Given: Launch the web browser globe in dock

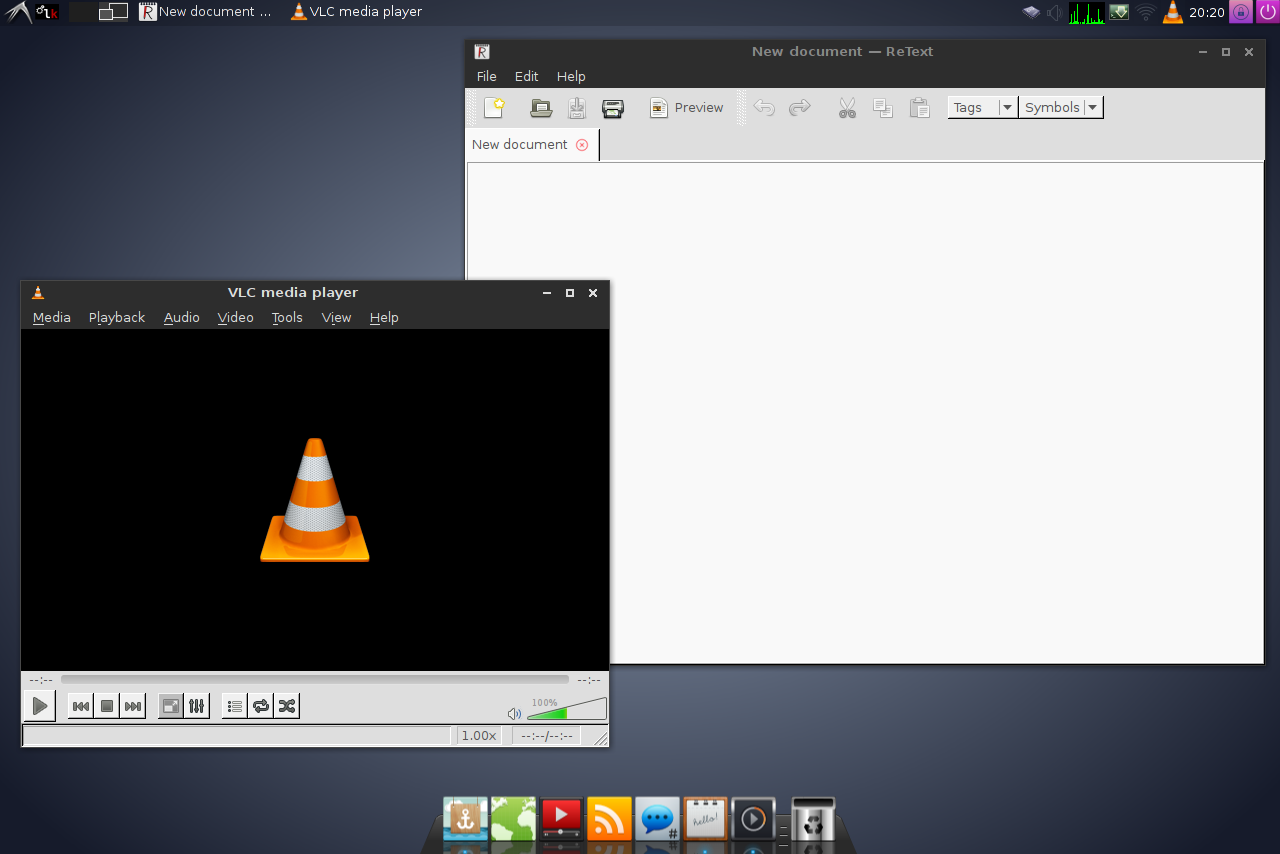Looking at the screenshot, I should click(x=513, y=819).
